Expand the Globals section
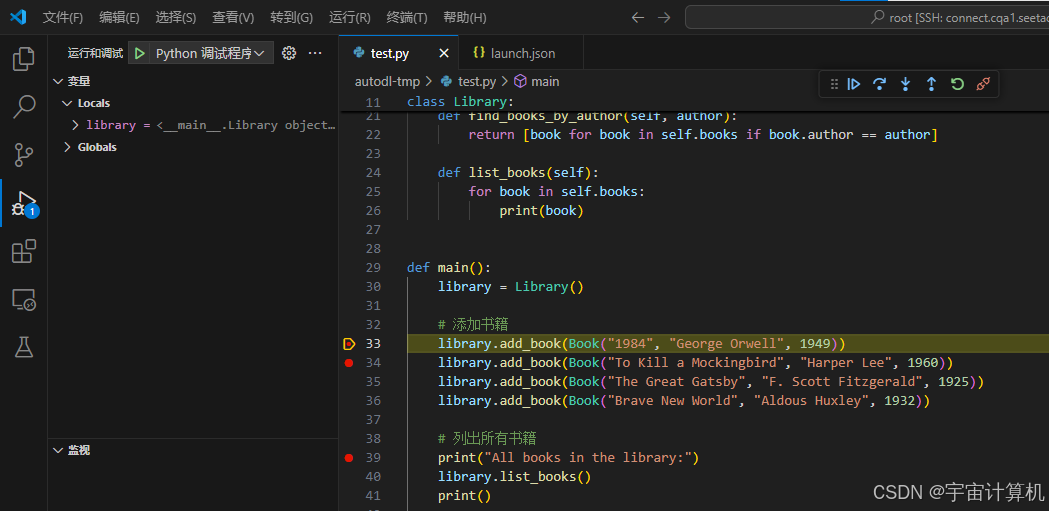Viewport: 1049px width, 511px height. tap(67, 147)
